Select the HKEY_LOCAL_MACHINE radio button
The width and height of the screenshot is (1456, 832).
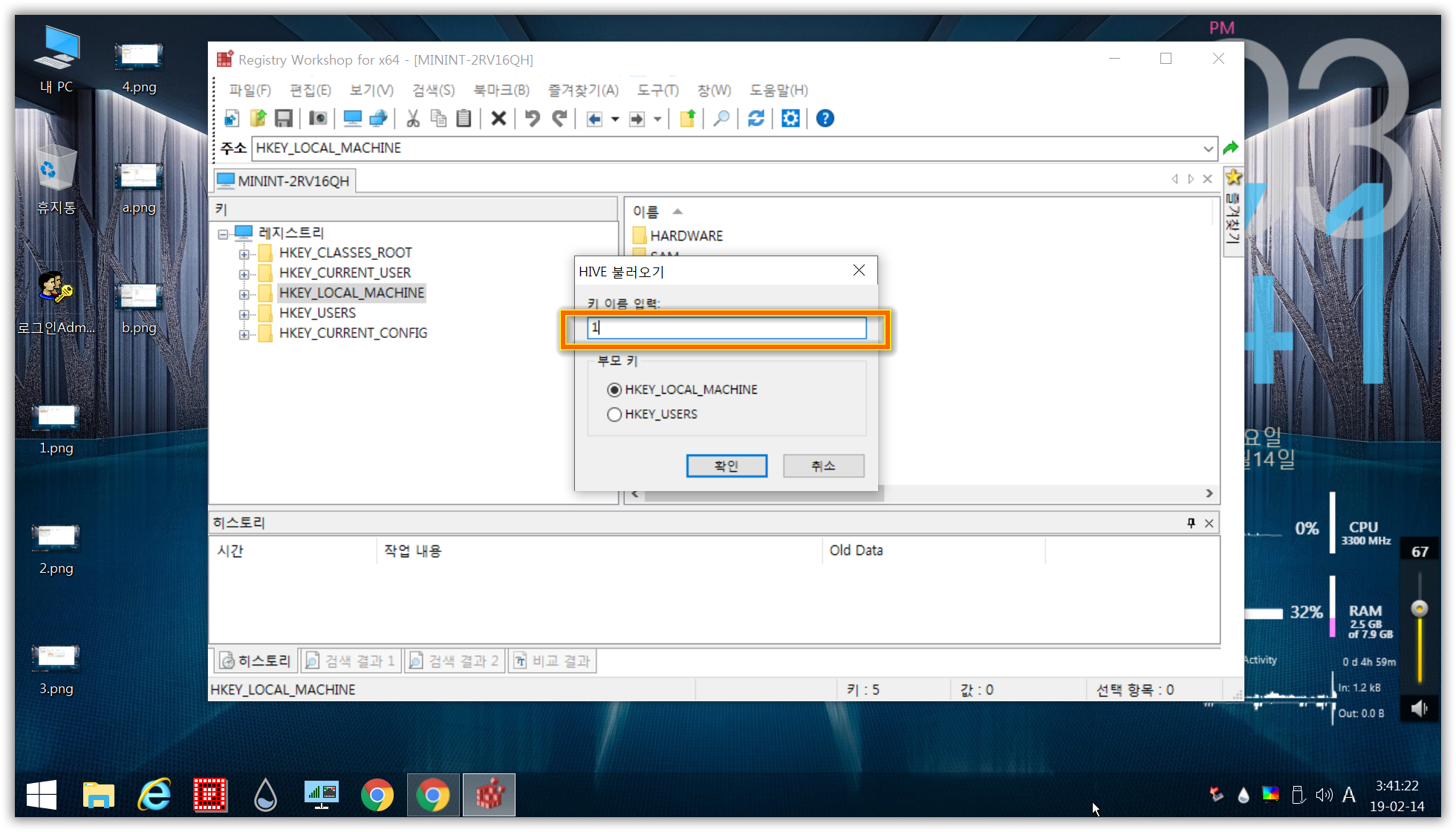[614, 390]
